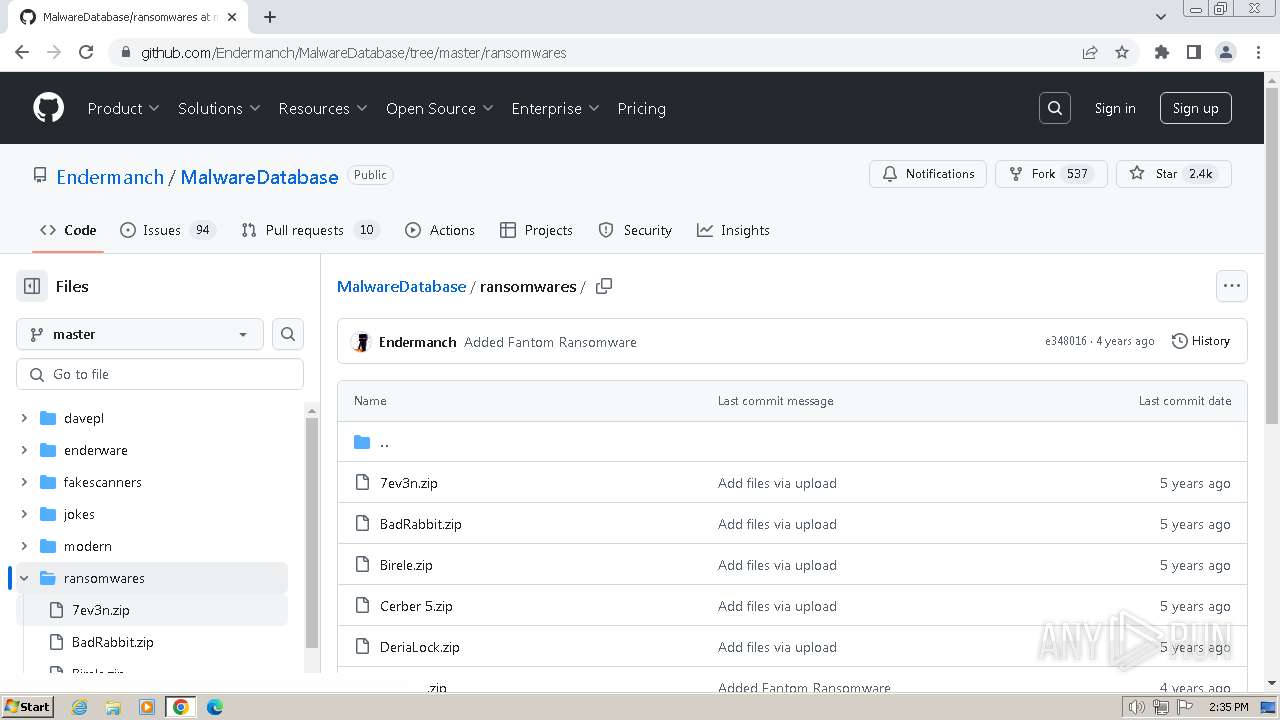
Task: Expand the Solutions navigation menu
Action: 219,108
